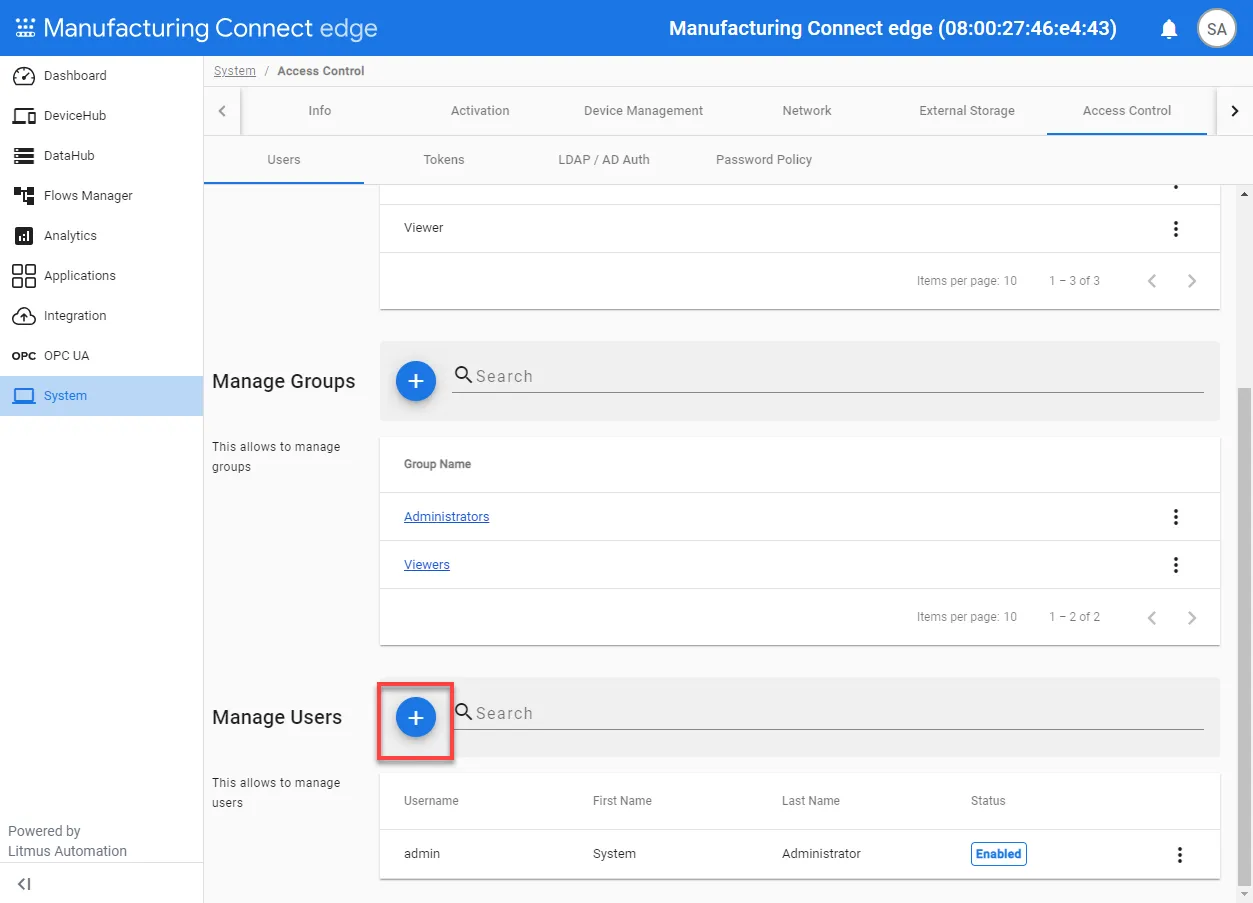1253x903 pixels.
Task: Select System in the sidebar
Action: click(x=101, y=396)
